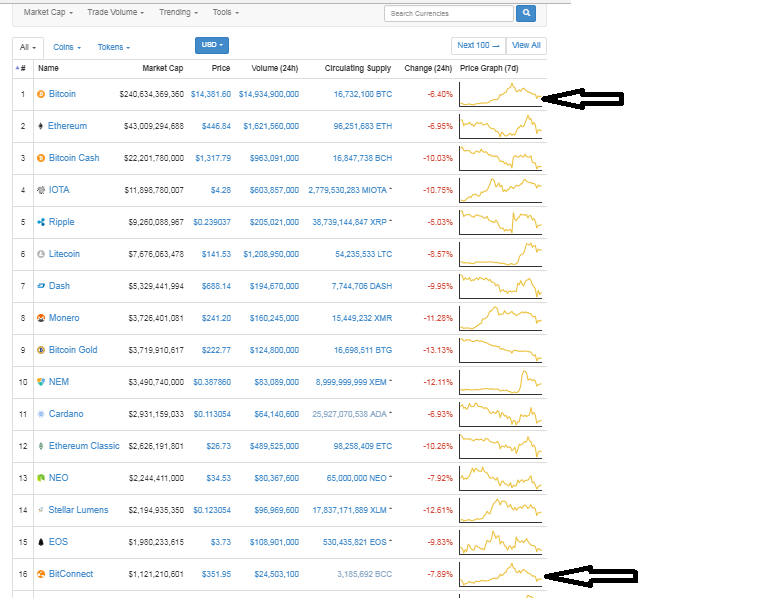Screen dimensions: 768x598
Task: Open the Bitcoin Cash currency link
Action: 74,158
